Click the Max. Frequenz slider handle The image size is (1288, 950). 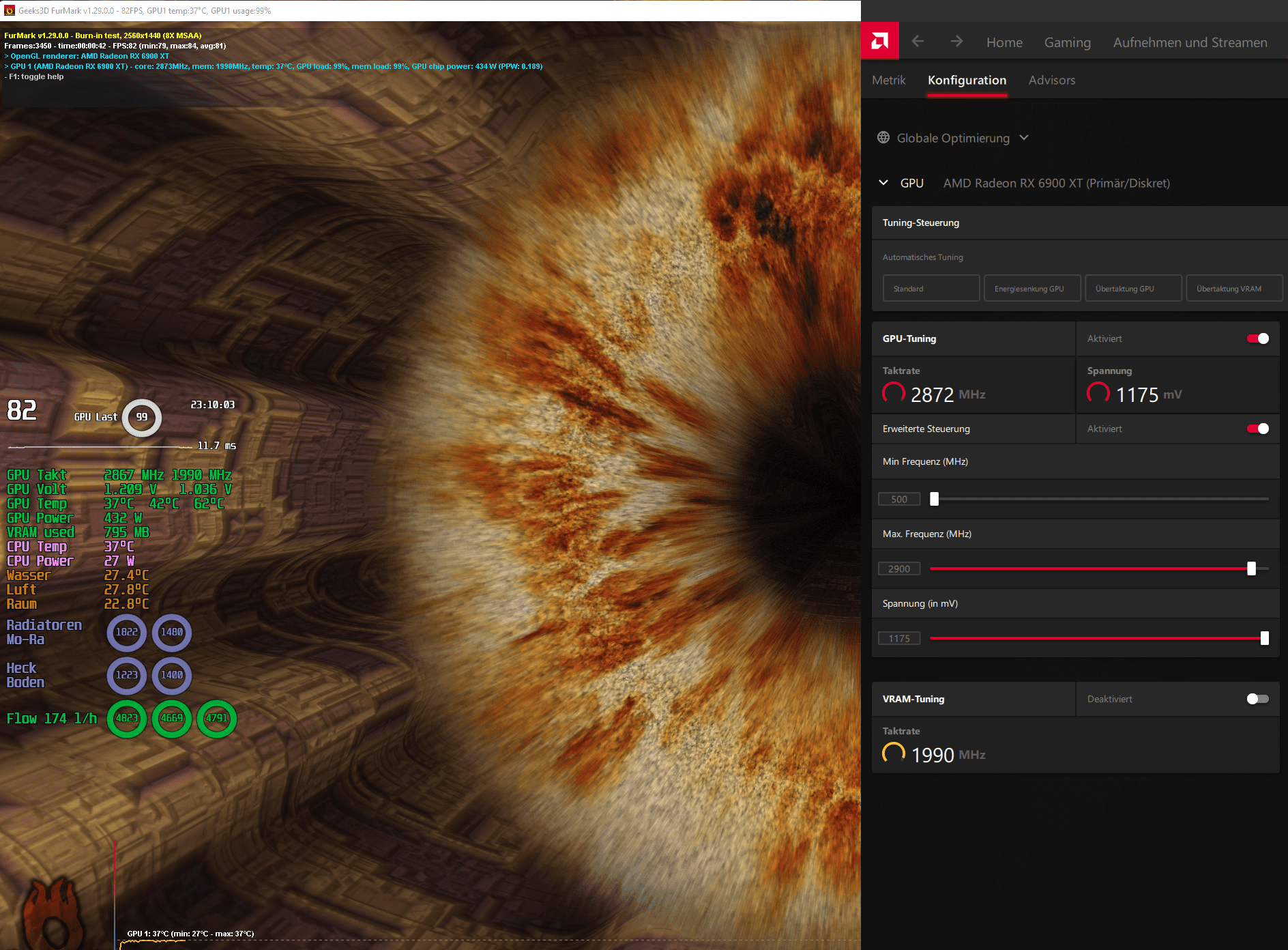[1251, 568]
